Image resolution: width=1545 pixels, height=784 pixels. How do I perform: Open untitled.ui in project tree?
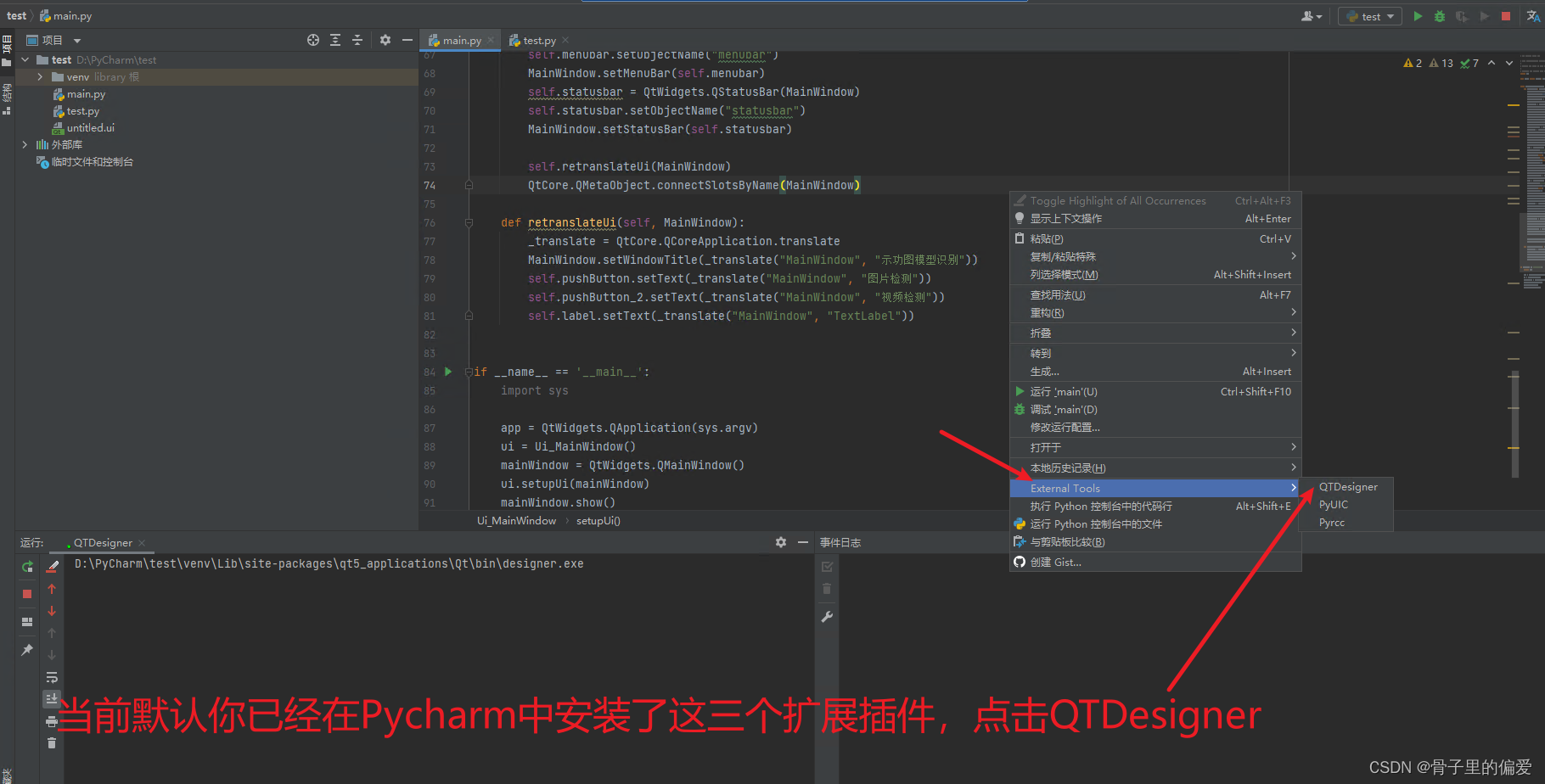(90, 128)
